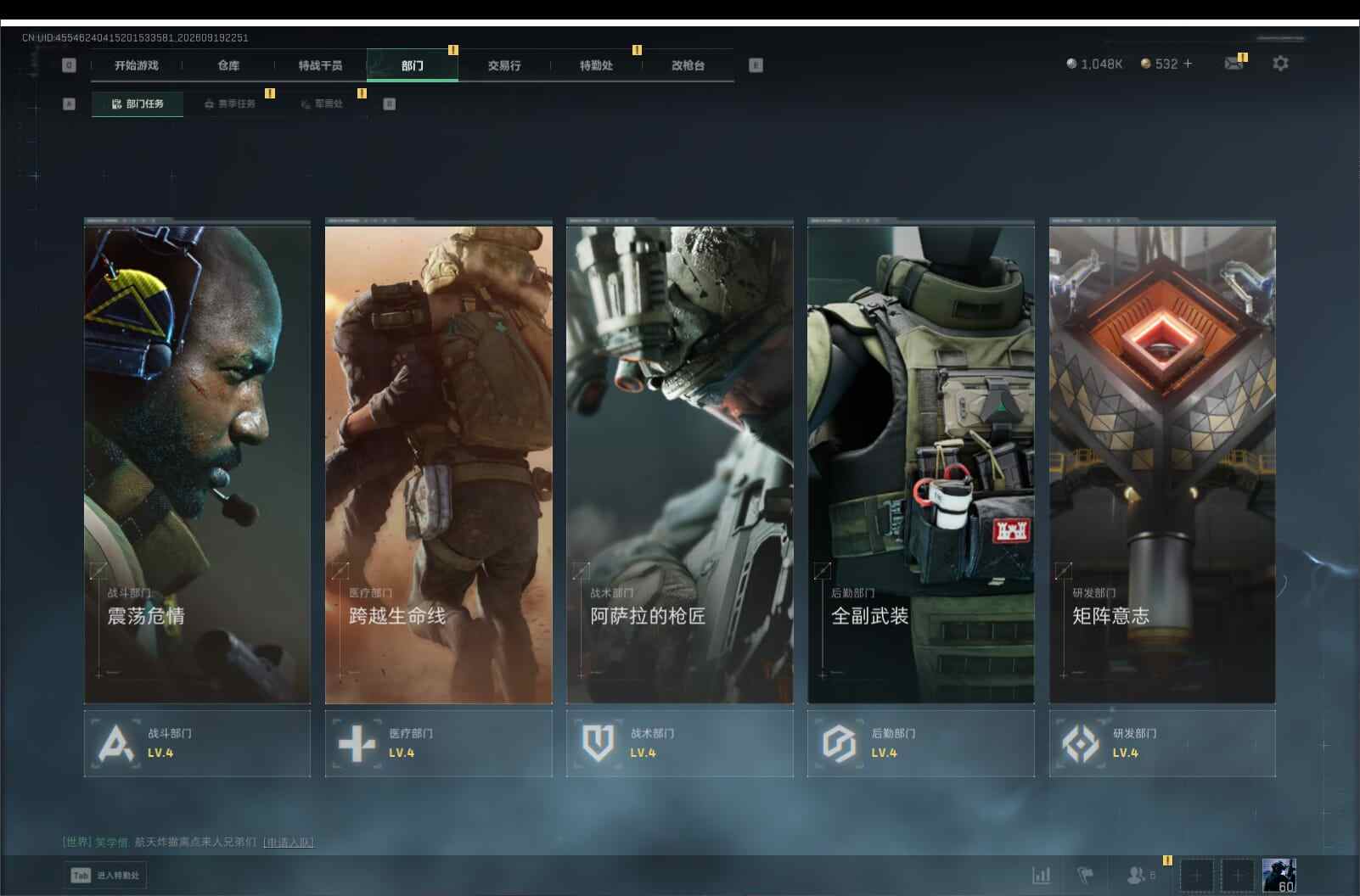
Task: Click the 医疗部门 LV.4 panel
Action: coord(438,743)
